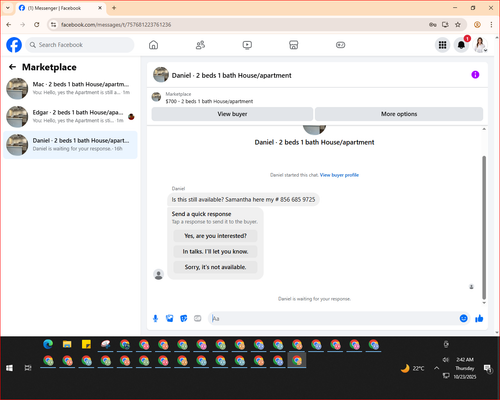This screenshot has width=500, height=400.
Task: Bookmark the page with star icon
Action: click(x=458, y=25)
